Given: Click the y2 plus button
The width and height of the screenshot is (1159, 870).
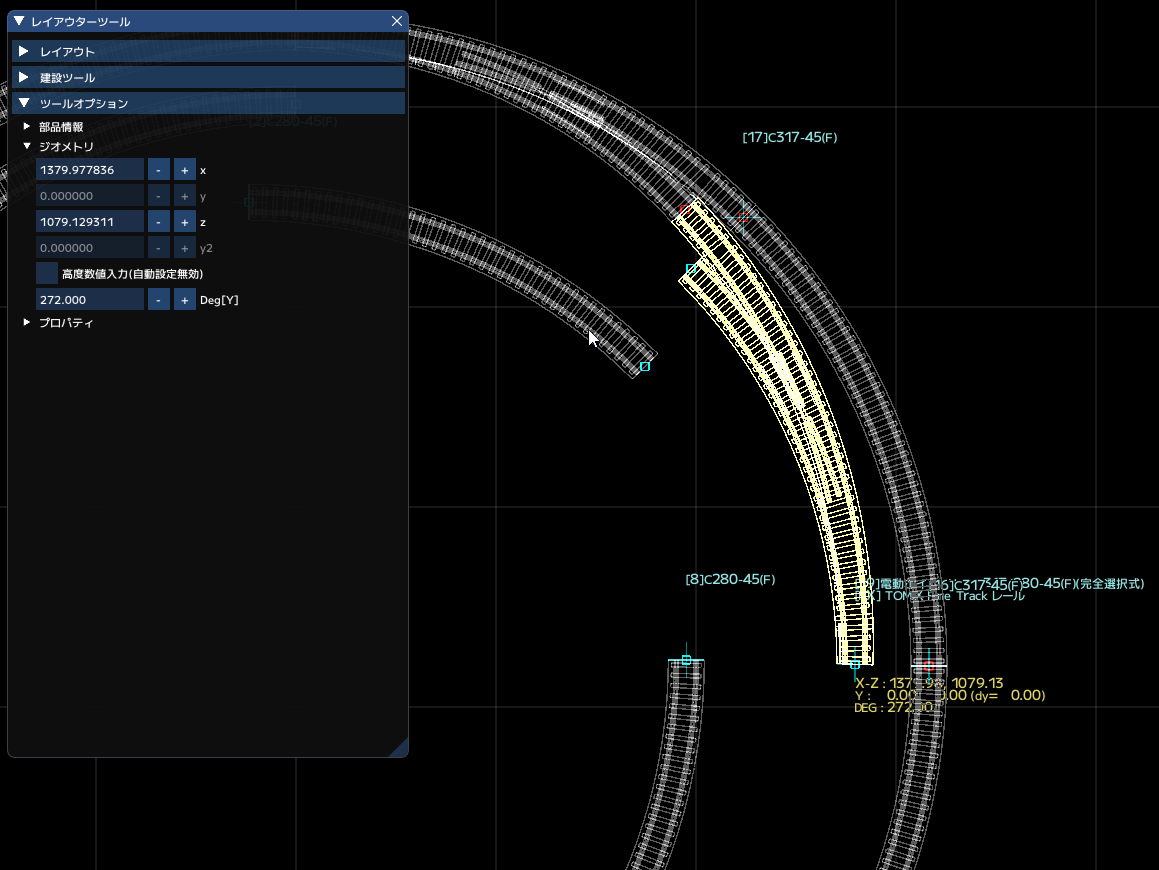Looking at the screenshot, I should tap(185, 248).
